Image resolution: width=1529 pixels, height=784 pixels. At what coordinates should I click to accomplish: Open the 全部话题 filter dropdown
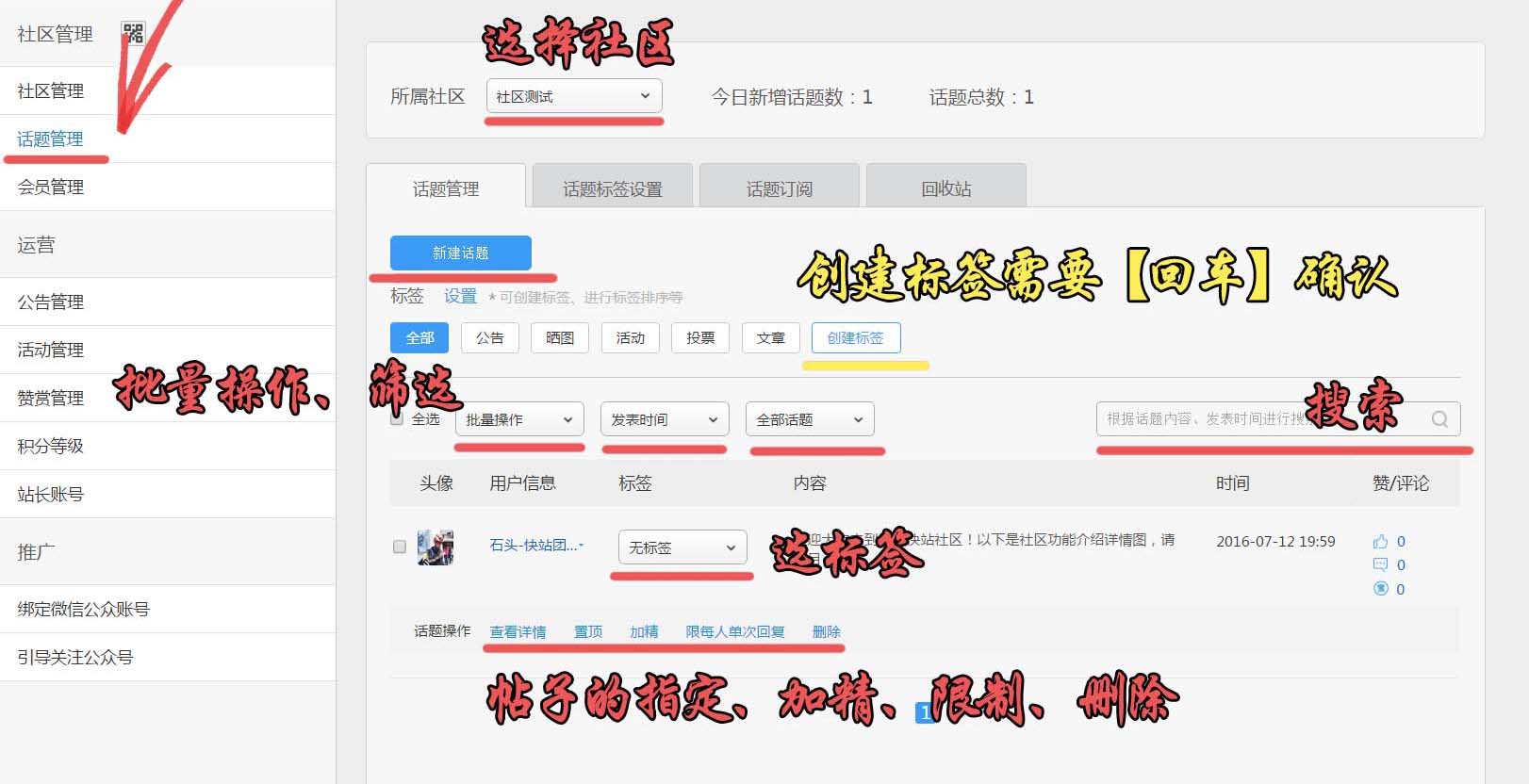pos(809,419)
